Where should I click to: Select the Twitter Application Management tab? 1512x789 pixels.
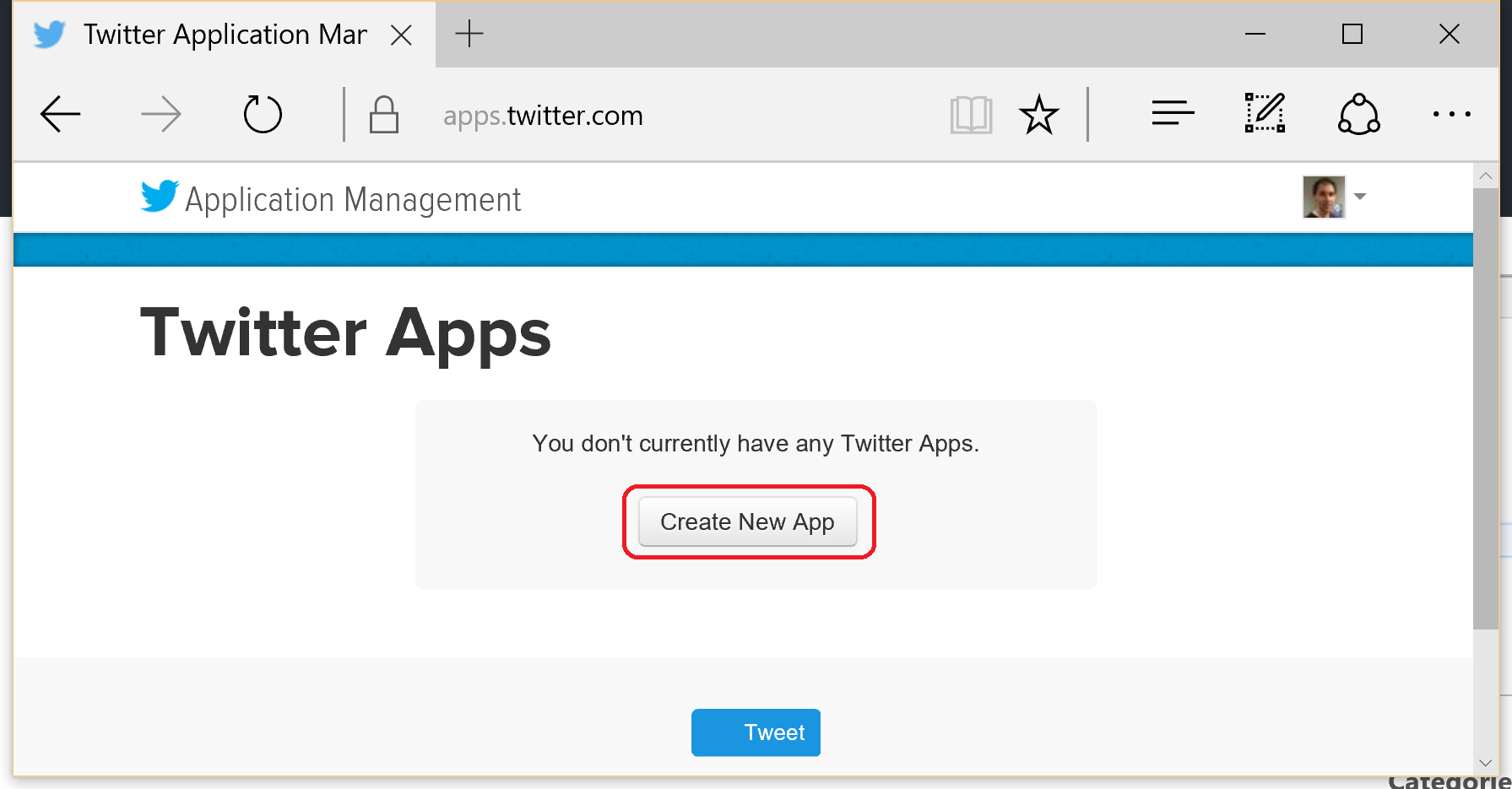point(225,35)
